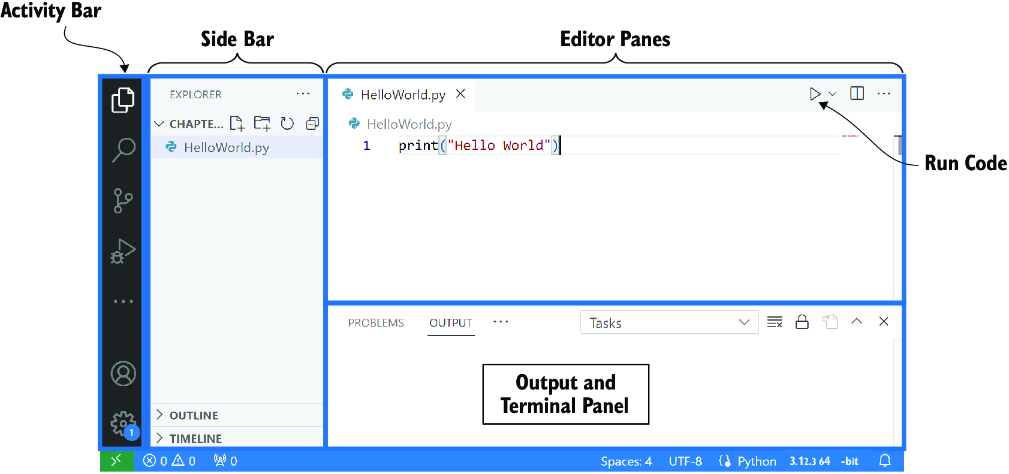This screenshot has height=474, width=1009.
Task: Maximize the panel with chevron up
Action: [x=856, y=321]
